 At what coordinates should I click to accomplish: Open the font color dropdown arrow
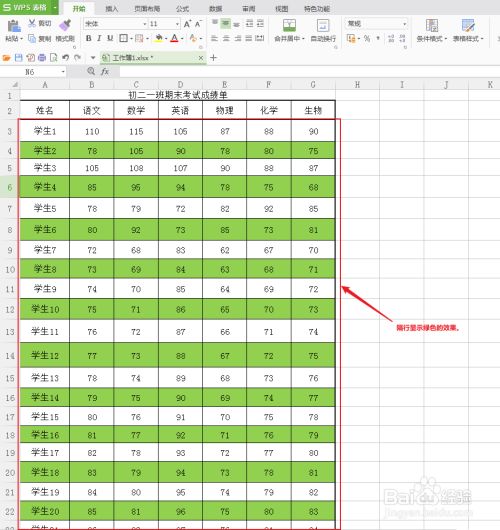182,39
